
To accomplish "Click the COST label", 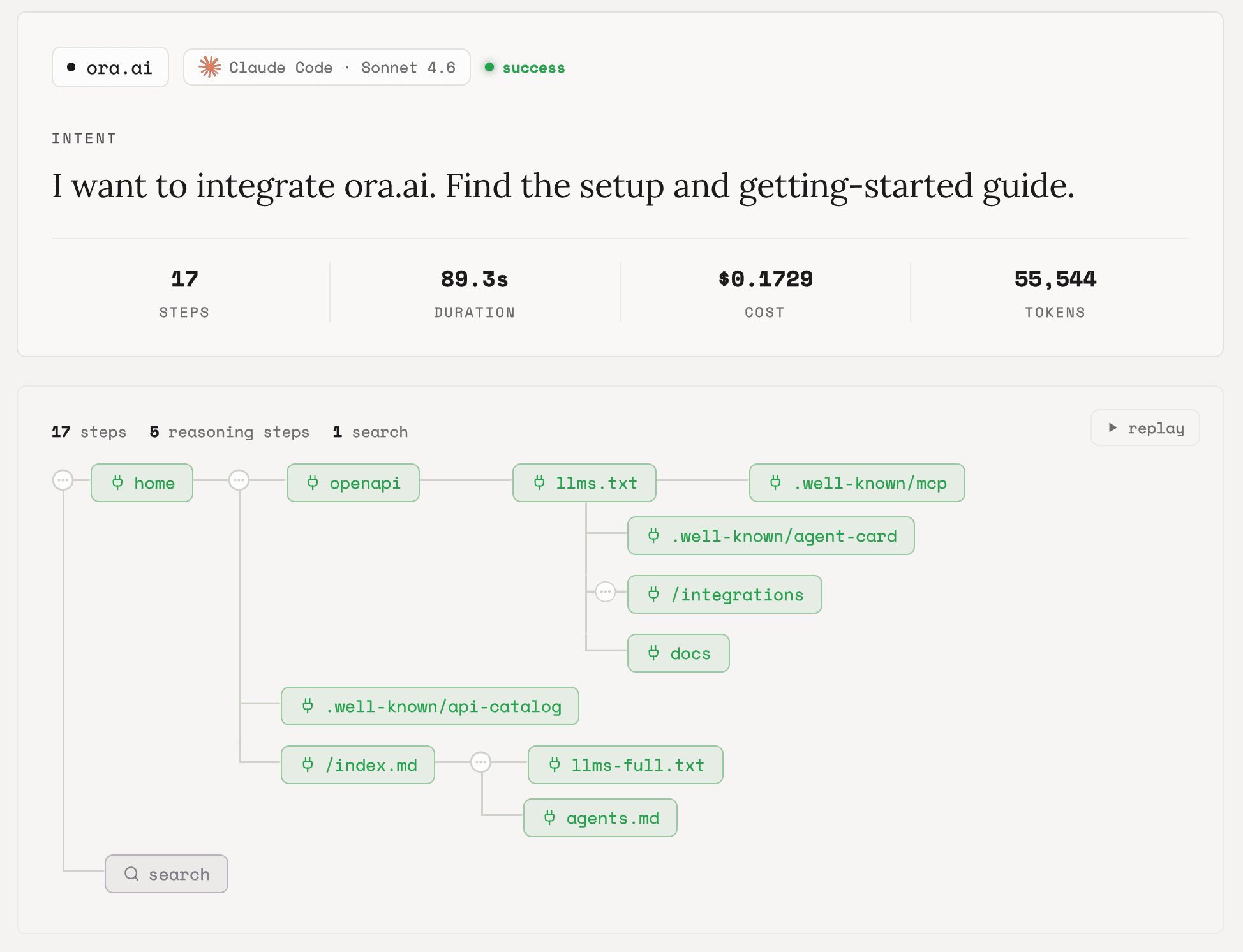I will point(765,313).
